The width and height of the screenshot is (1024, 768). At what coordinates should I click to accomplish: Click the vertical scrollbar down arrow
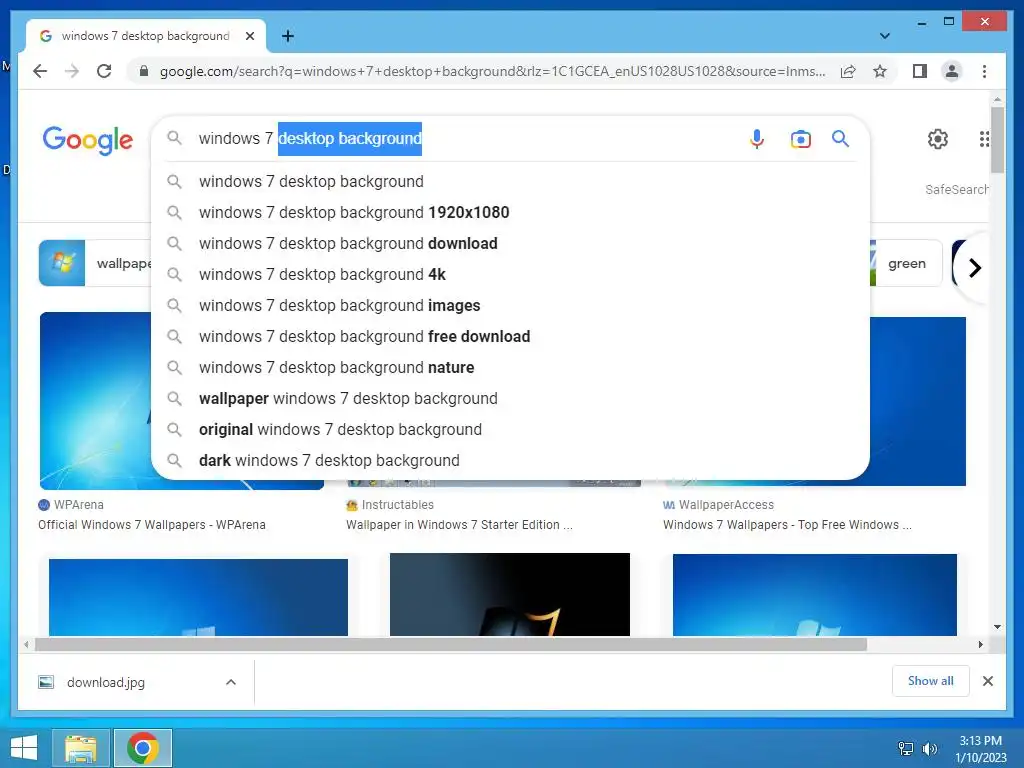997,627
